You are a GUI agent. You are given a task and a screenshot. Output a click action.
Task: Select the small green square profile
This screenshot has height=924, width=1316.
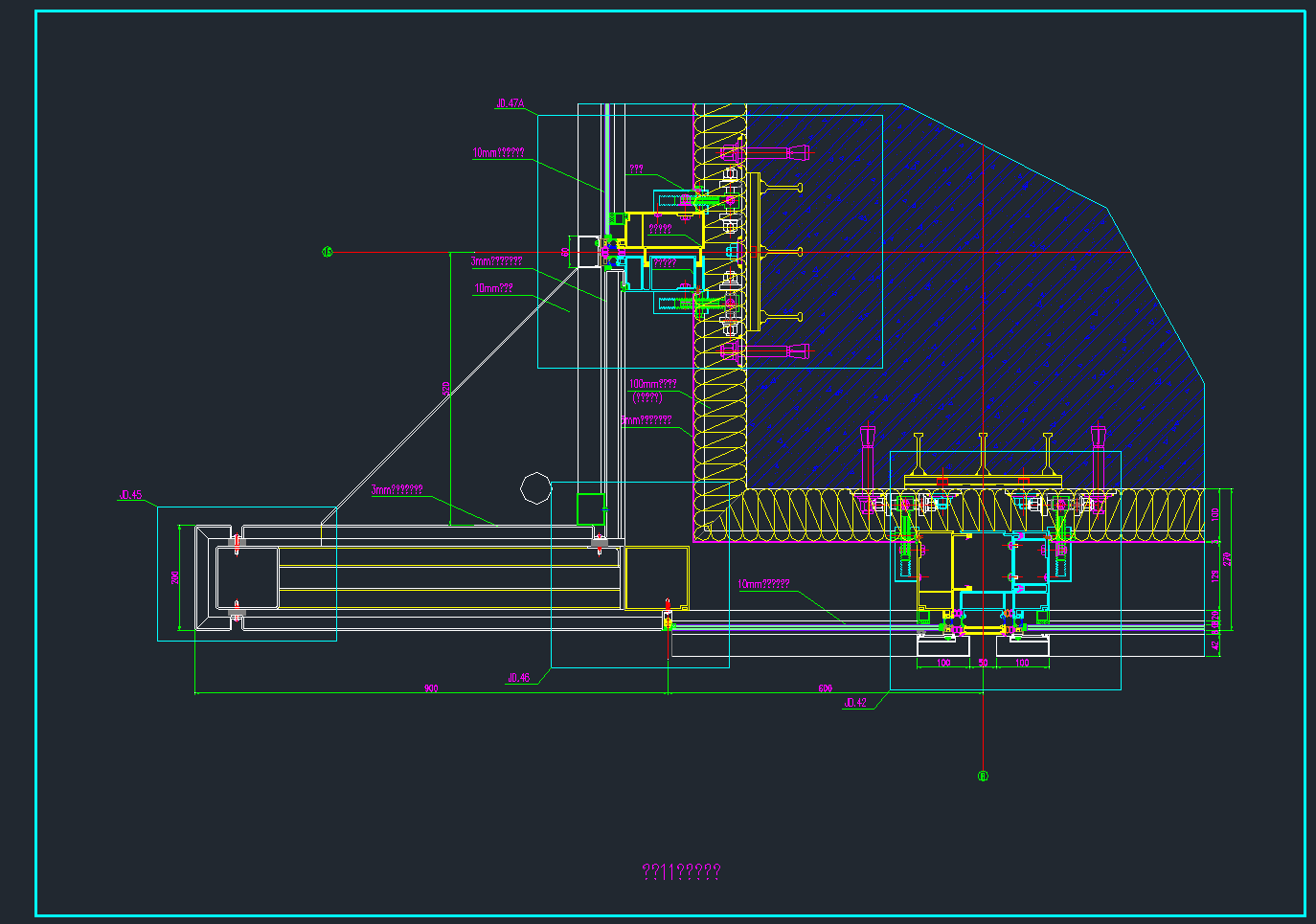pos(590,508)
